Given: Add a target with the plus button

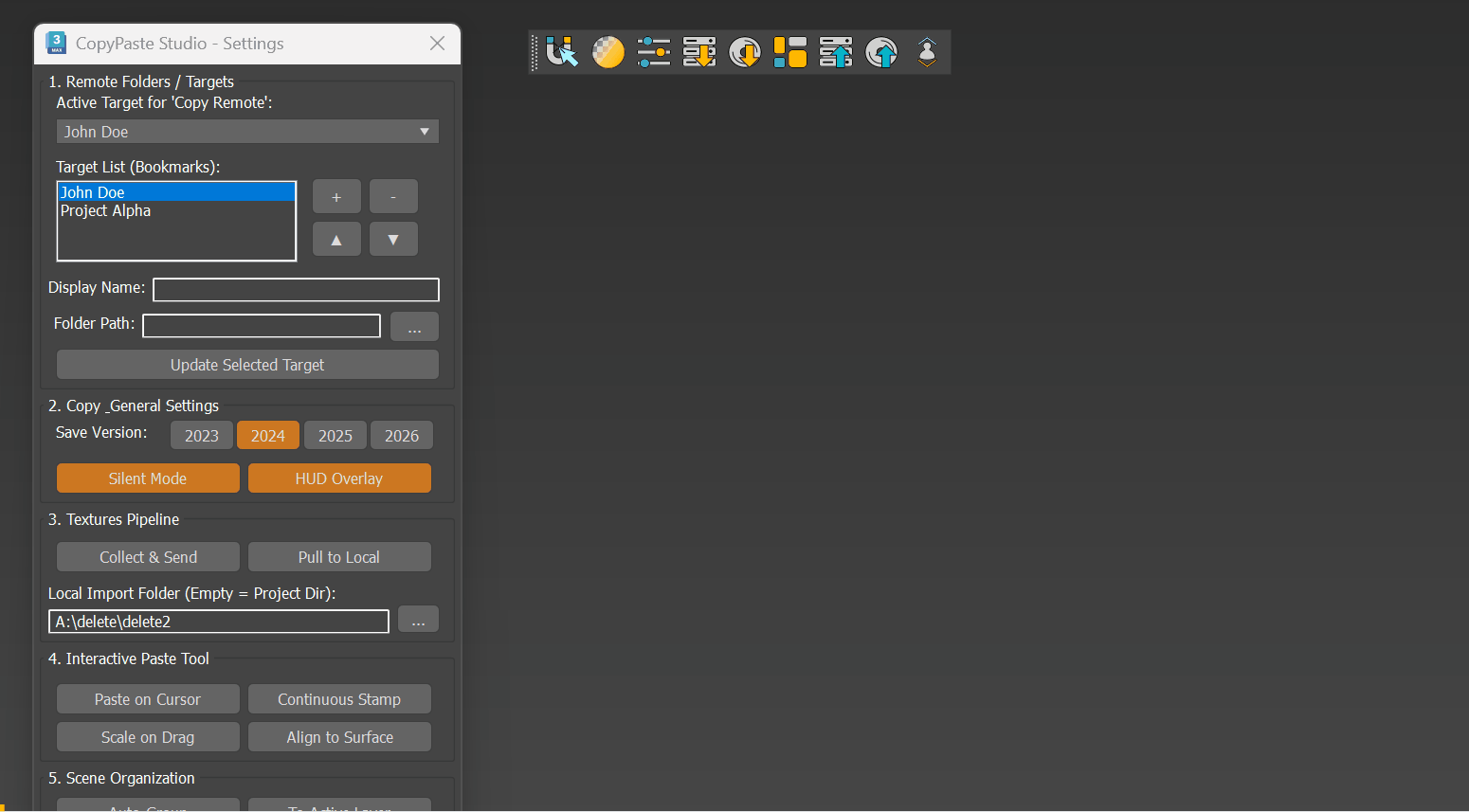Looking at the screenshot, I should coord(336,197).
